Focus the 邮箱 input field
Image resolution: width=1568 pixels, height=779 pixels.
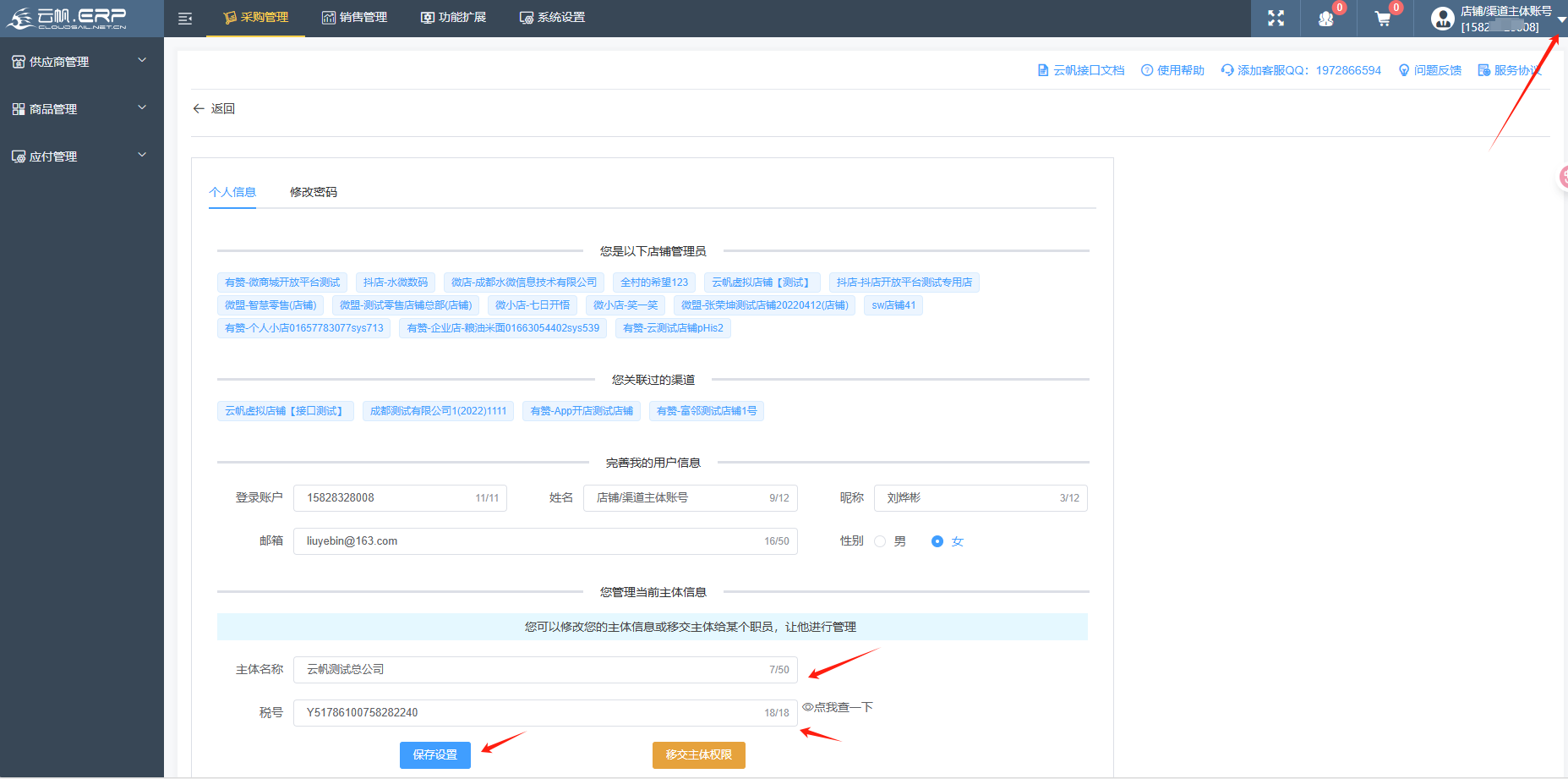545,541
